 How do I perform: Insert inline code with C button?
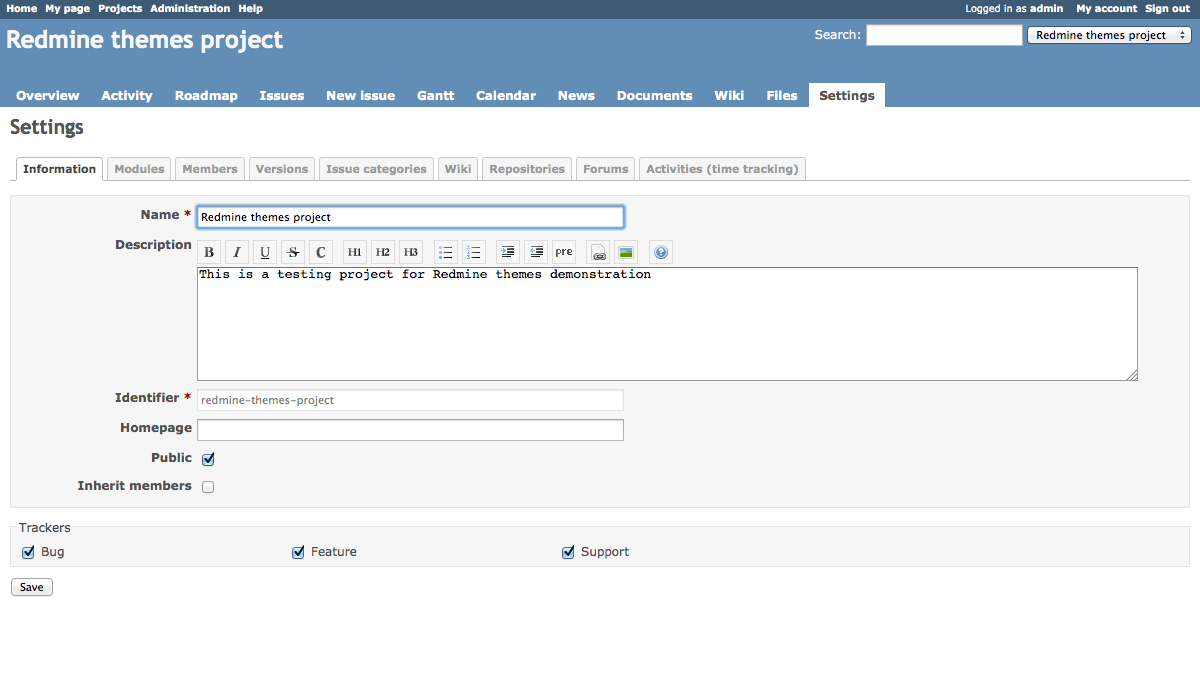pyautogui.click(x=321, y=252)
